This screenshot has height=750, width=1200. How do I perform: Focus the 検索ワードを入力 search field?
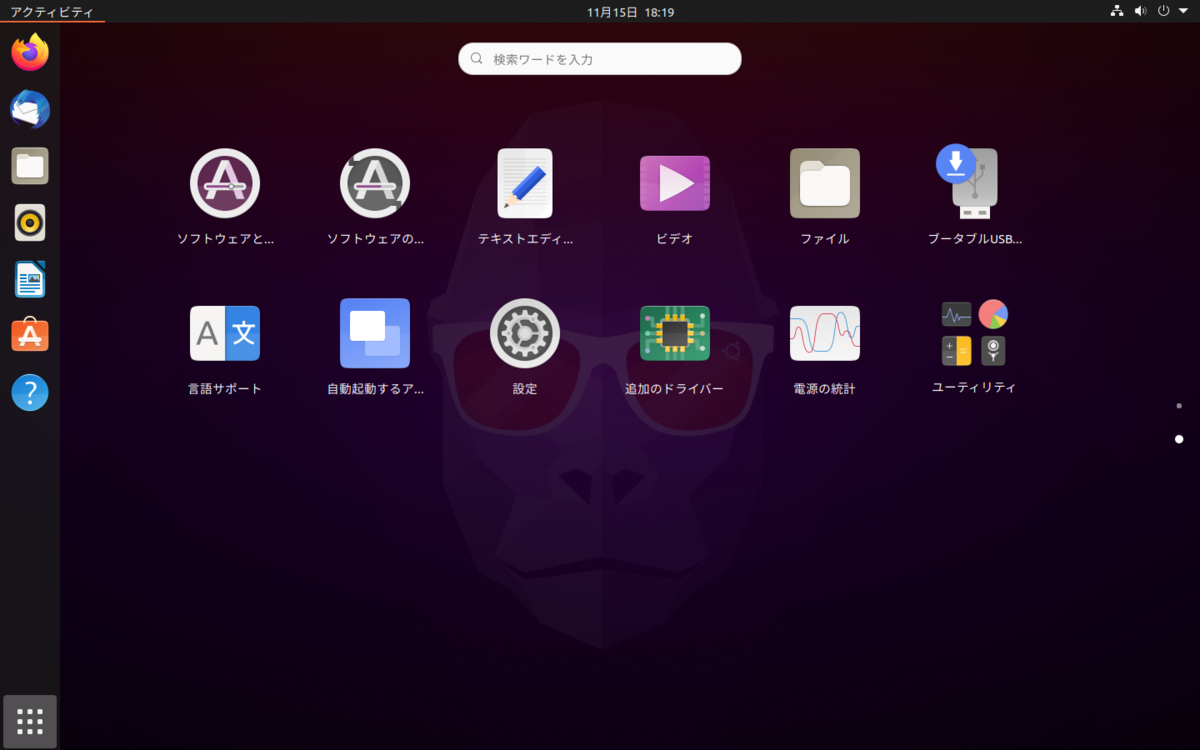pyautogui.click(x=600, y=59)
